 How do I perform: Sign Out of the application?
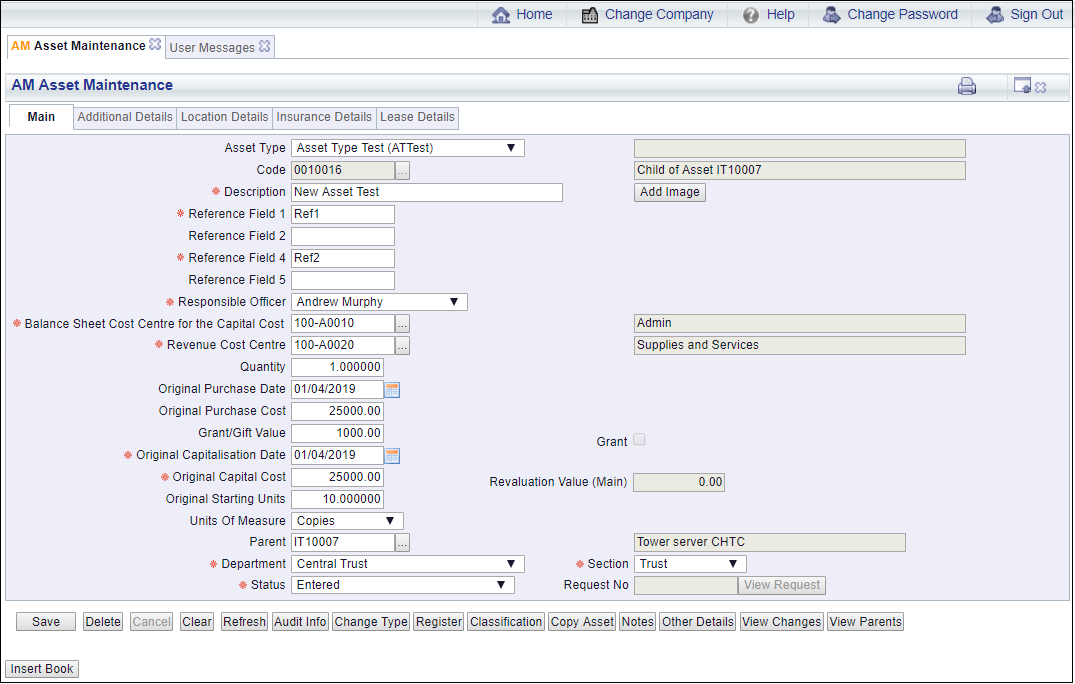point(1024,14)
